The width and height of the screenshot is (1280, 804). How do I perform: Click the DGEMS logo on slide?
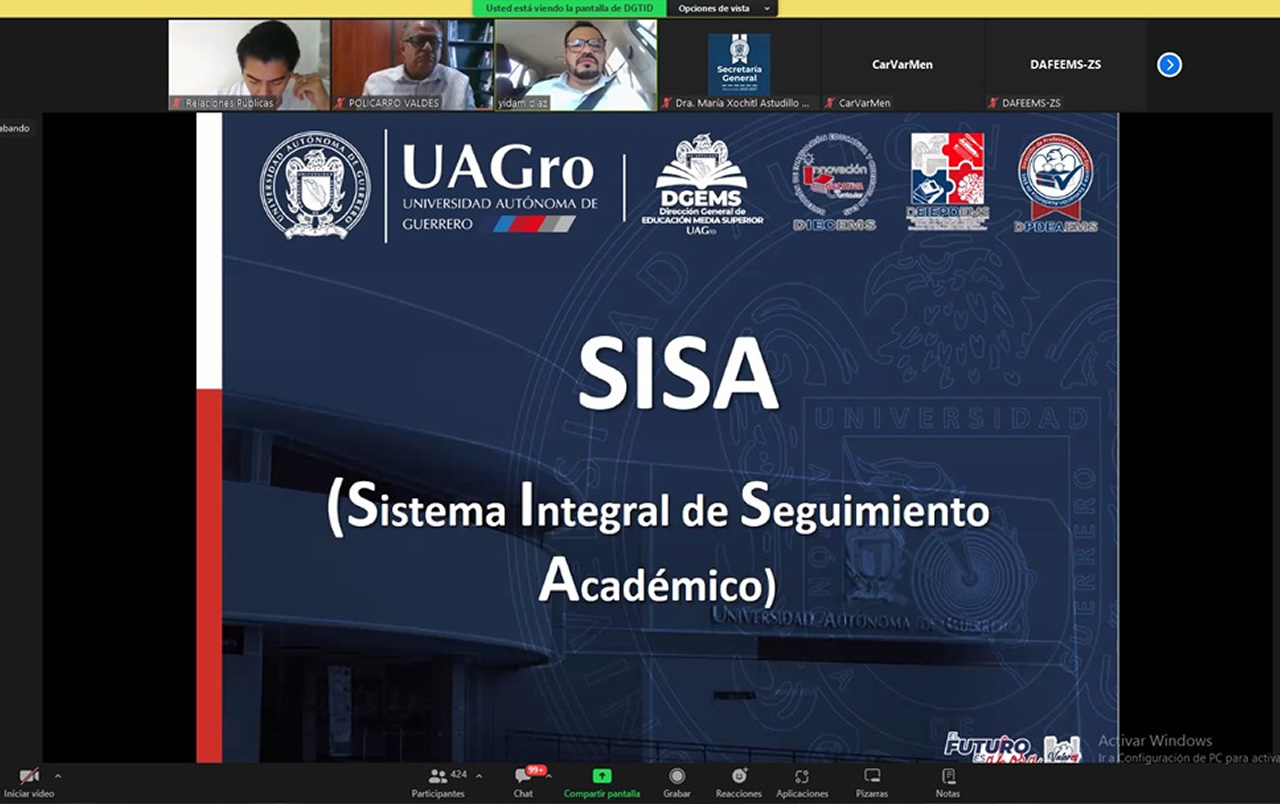pyautogui.click(x=702, y=185)
